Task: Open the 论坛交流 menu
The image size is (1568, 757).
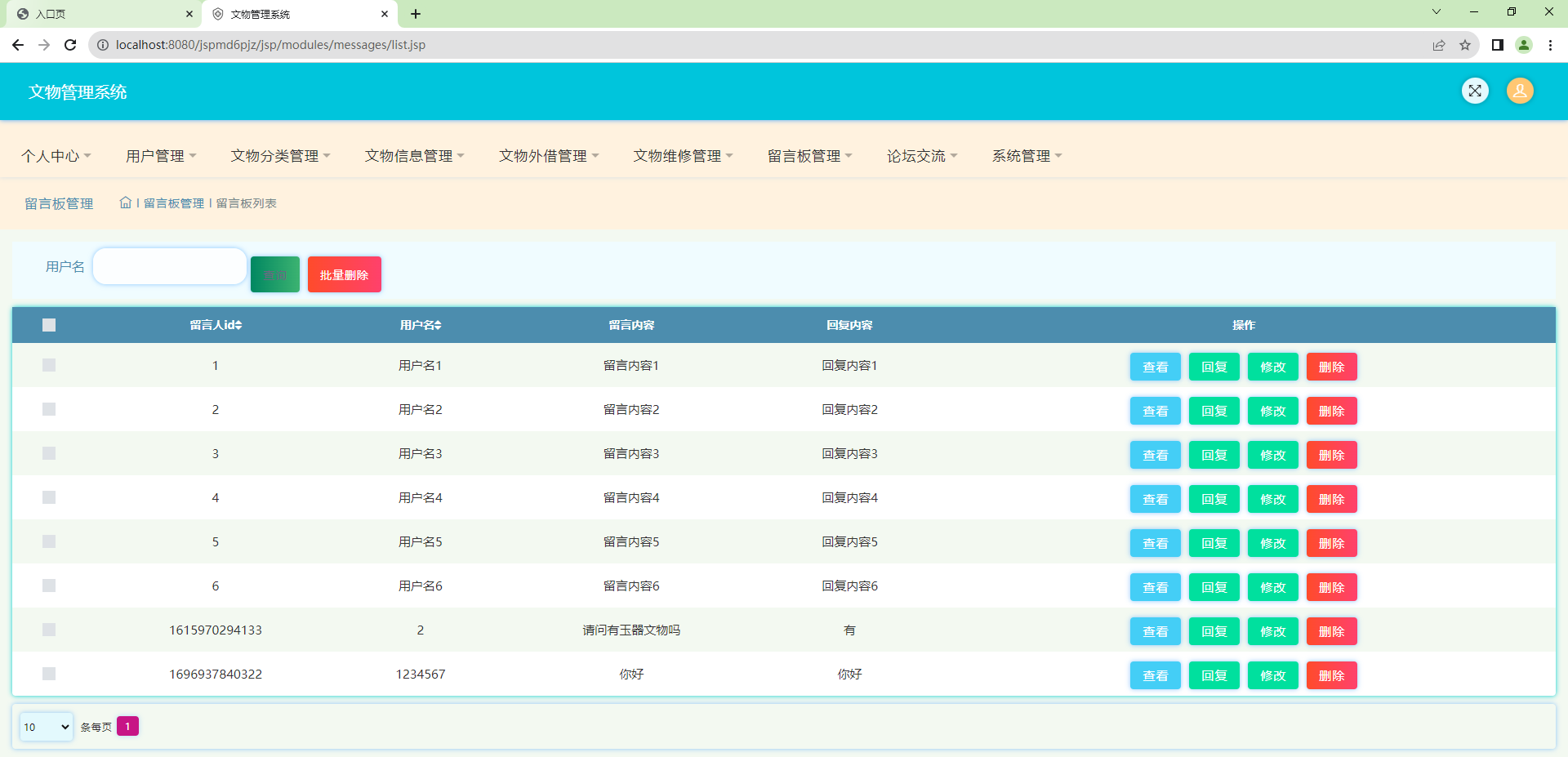Action: [x=921, y=155]
